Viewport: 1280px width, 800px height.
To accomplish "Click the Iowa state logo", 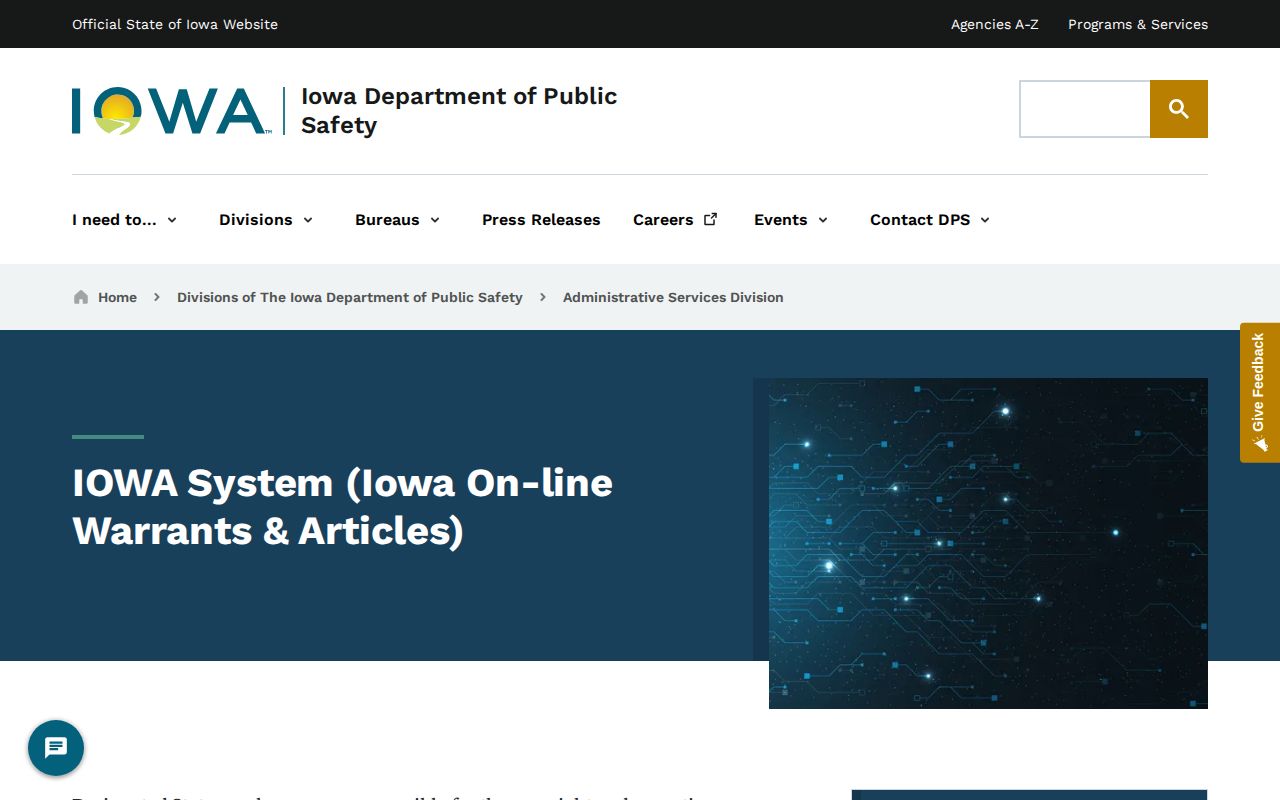I will point(170,111).
